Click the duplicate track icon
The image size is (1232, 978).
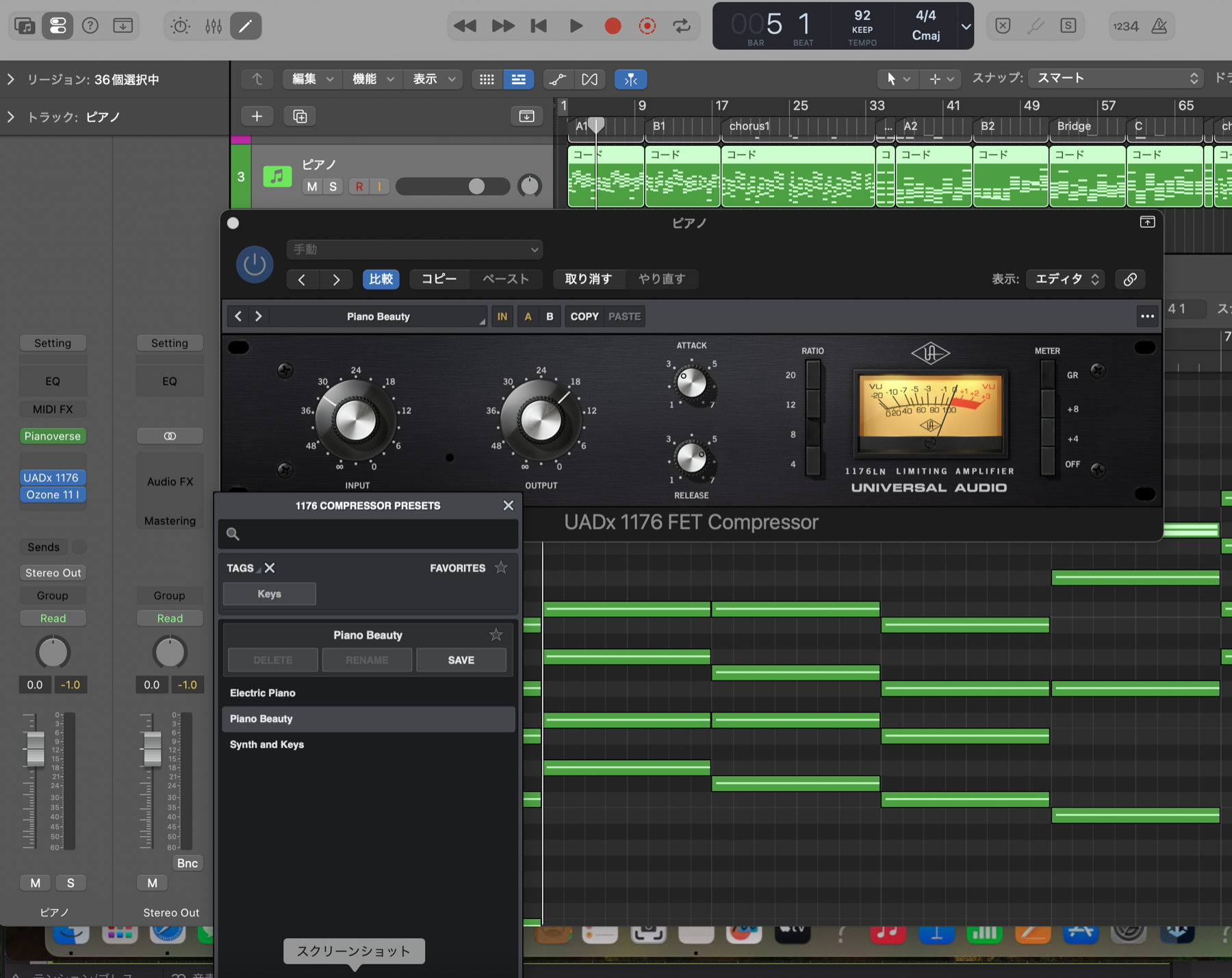click(x=300, y=116)
